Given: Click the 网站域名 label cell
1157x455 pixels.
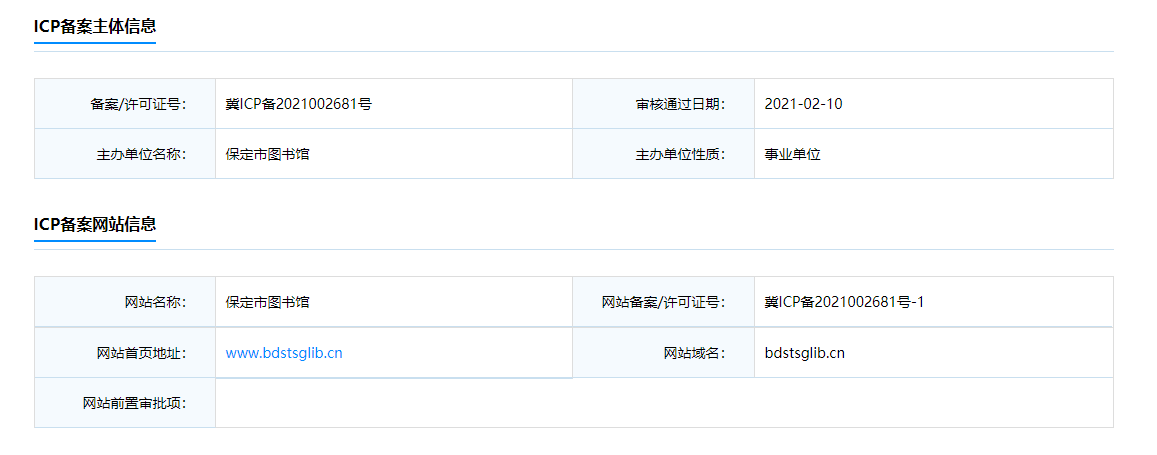Looking at the screenshot, I should 663,352.
